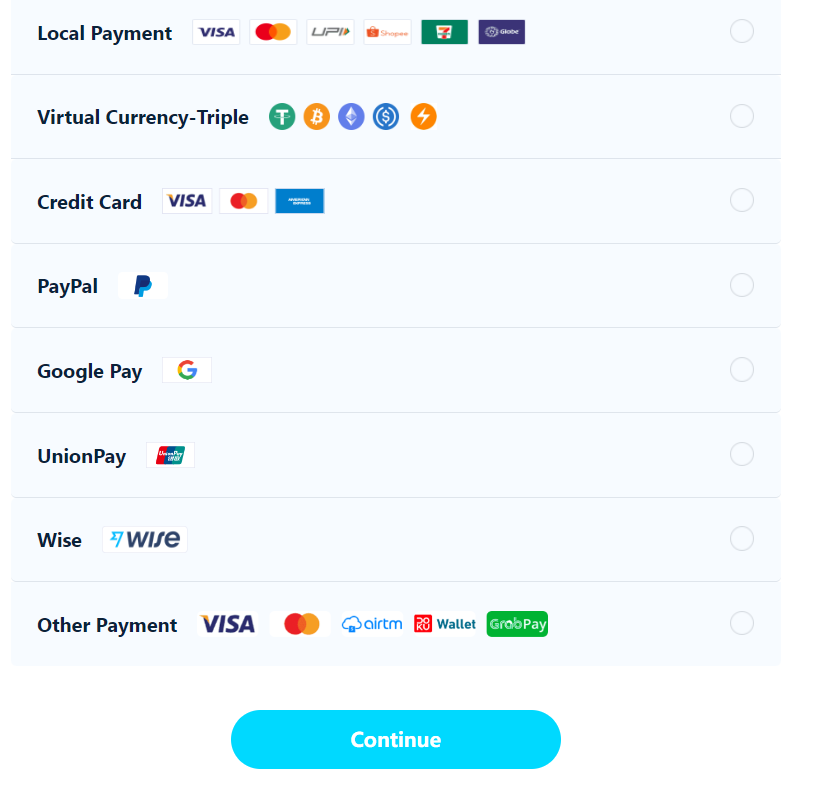813x787 pixels.
Task: Click the USD Coin icon
Action: tap(386, 117)
